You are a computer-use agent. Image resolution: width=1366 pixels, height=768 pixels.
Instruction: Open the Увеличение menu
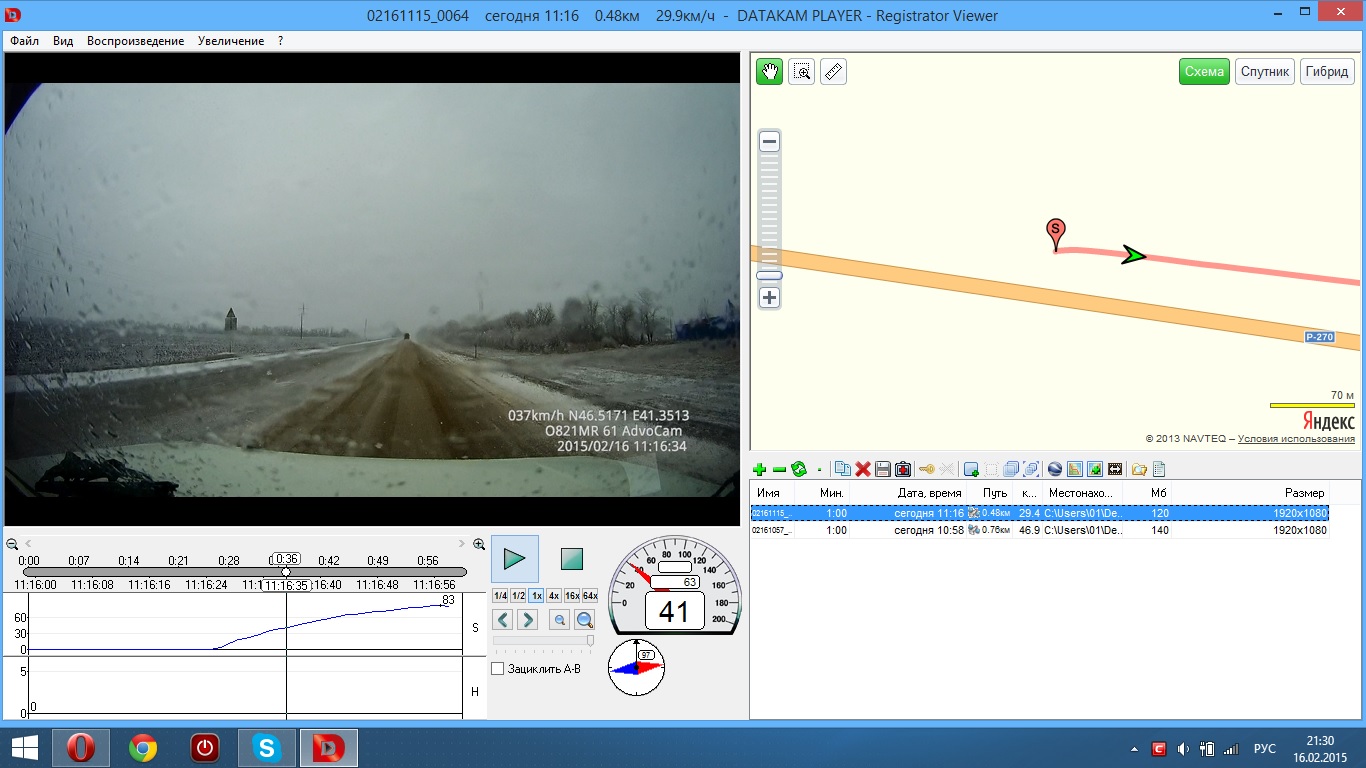coord(231,41)
